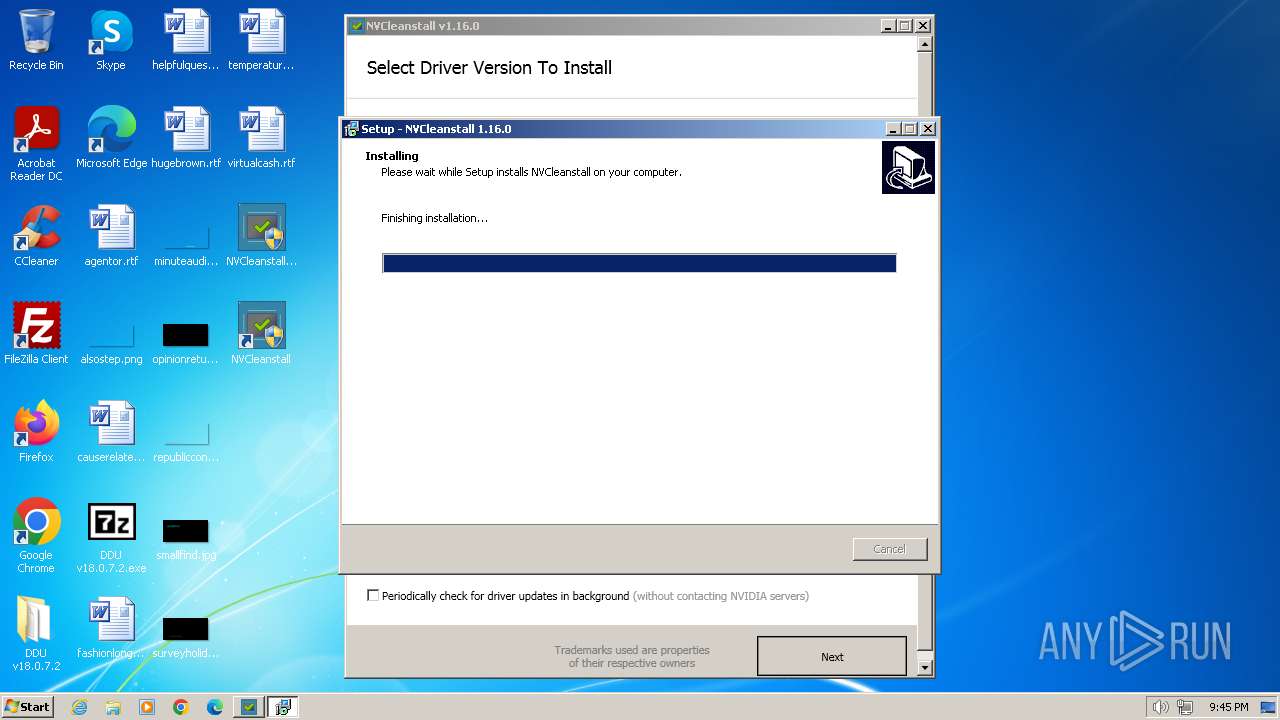Click Next in the NVCleanstall window
Viewport: 1280px width, 720px height.
click(832, 657)
